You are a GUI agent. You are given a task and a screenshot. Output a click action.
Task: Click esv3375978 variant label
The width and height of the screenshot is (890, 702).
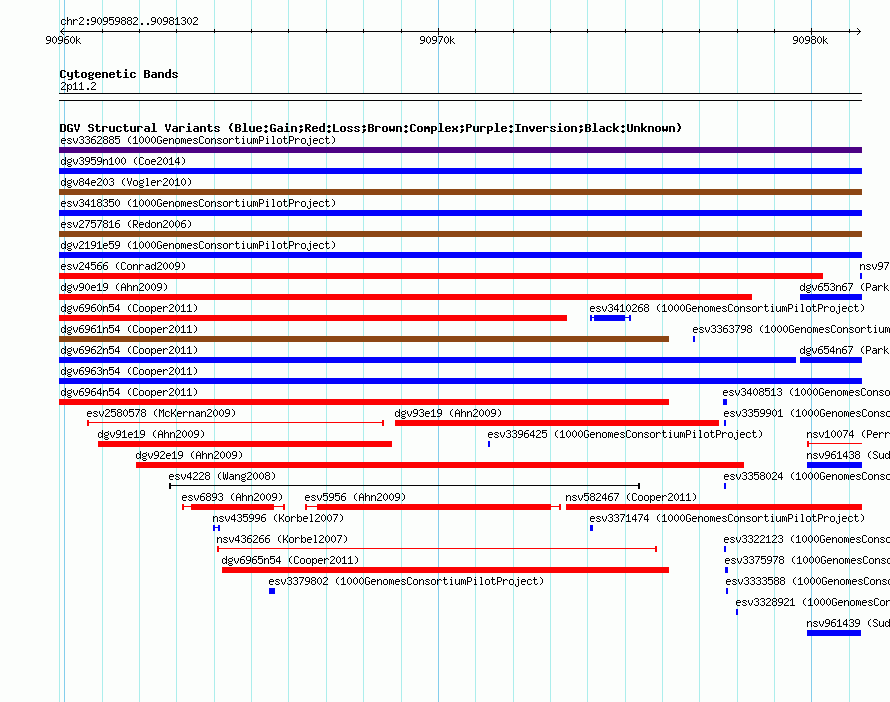(x=807, y=560)
